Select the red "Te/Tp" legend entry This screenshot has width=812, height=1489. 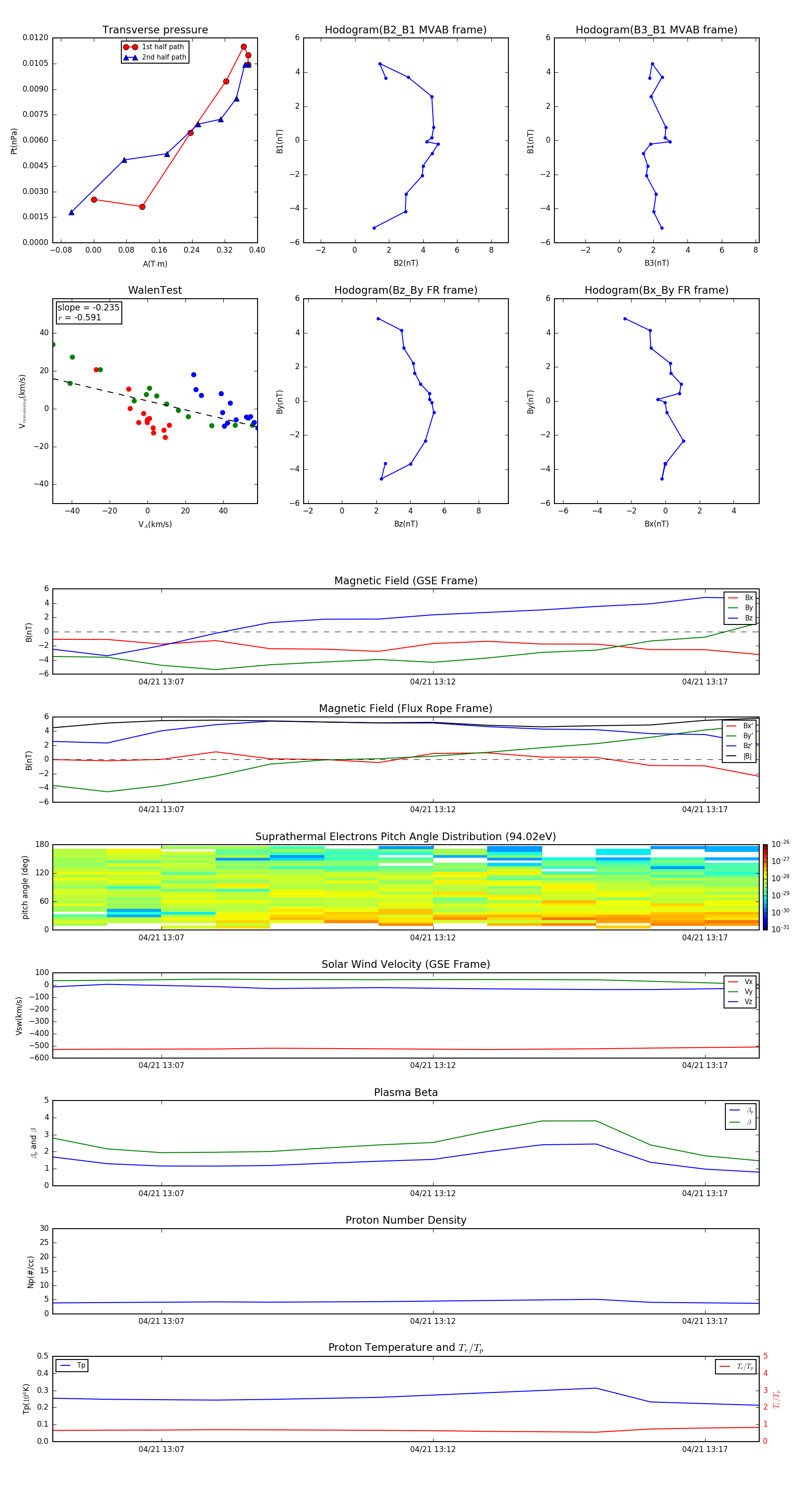tap(736, 1366)
